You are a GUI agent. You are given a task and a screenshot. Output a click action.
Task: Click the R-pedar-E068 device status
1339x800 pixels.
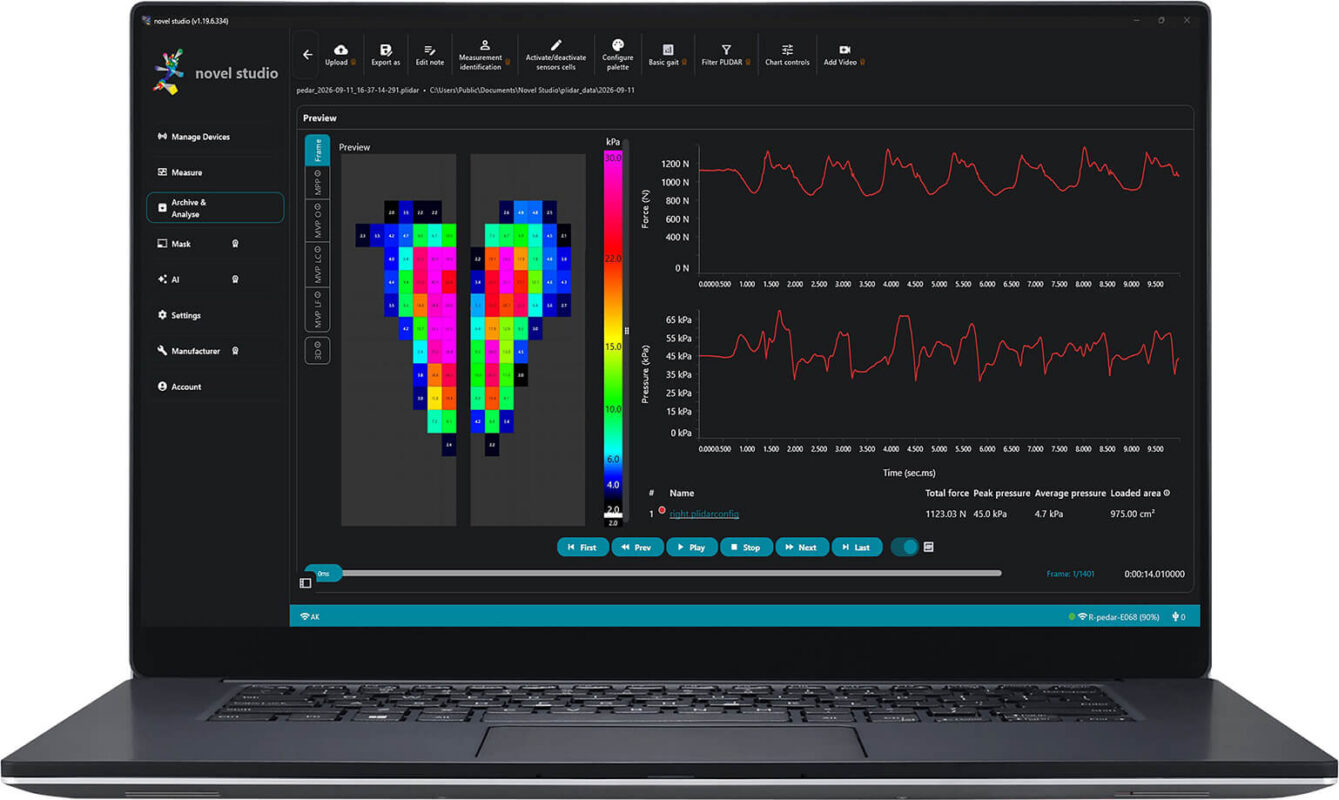[1114, 617]
